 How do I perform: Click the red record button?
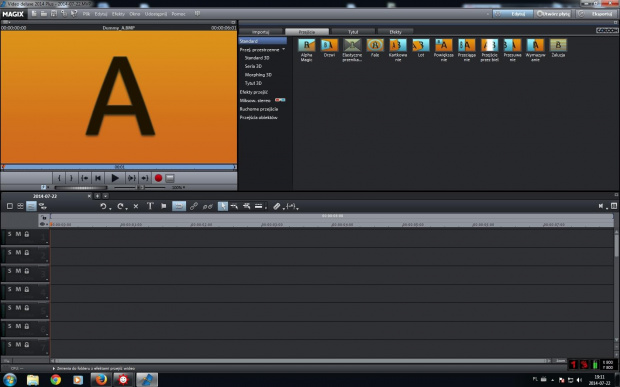click(158, 178)
